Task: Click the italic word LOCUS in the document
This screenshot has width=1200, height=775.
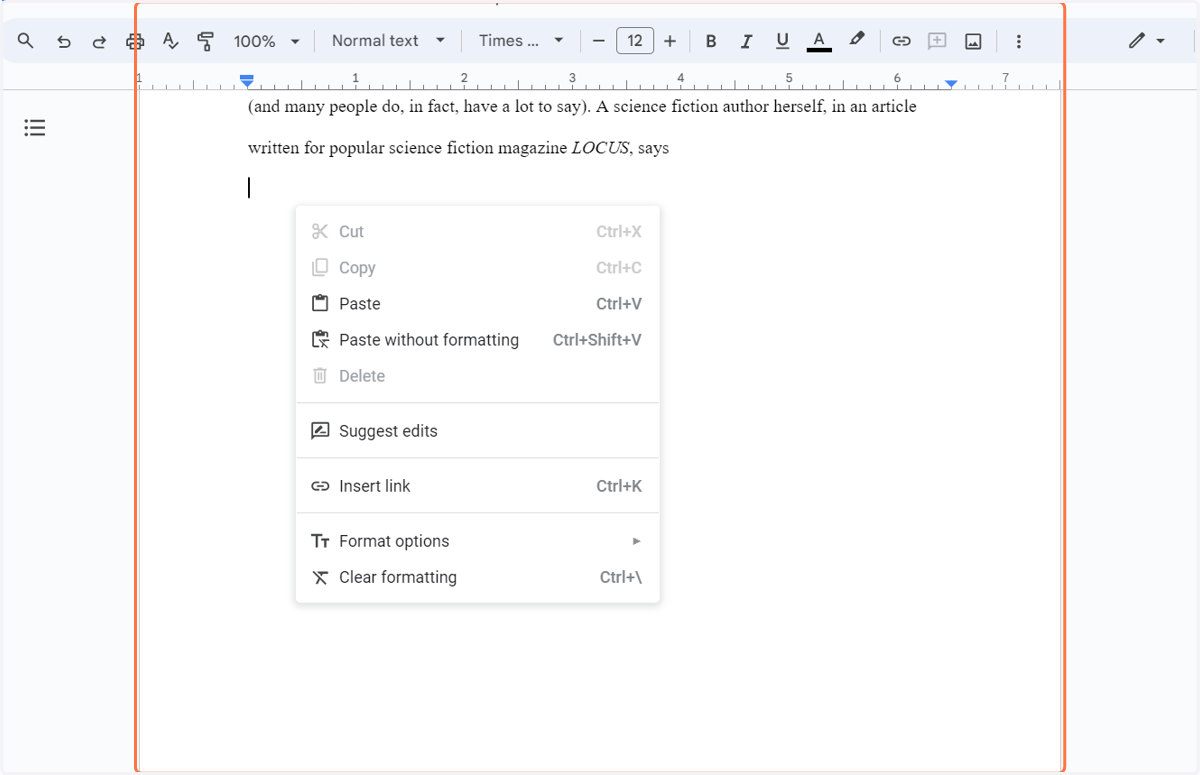Action: click(600, 148)
